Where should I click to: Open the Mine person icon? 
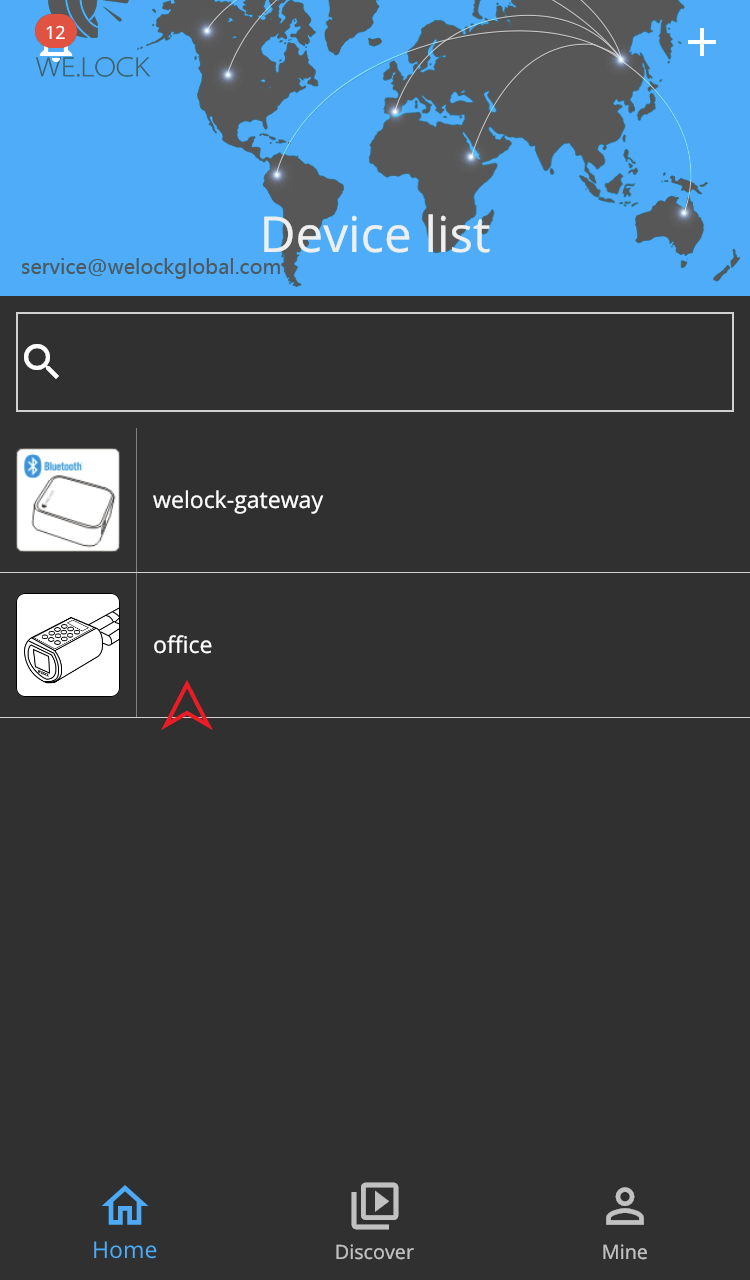(x=625, y=1206)
